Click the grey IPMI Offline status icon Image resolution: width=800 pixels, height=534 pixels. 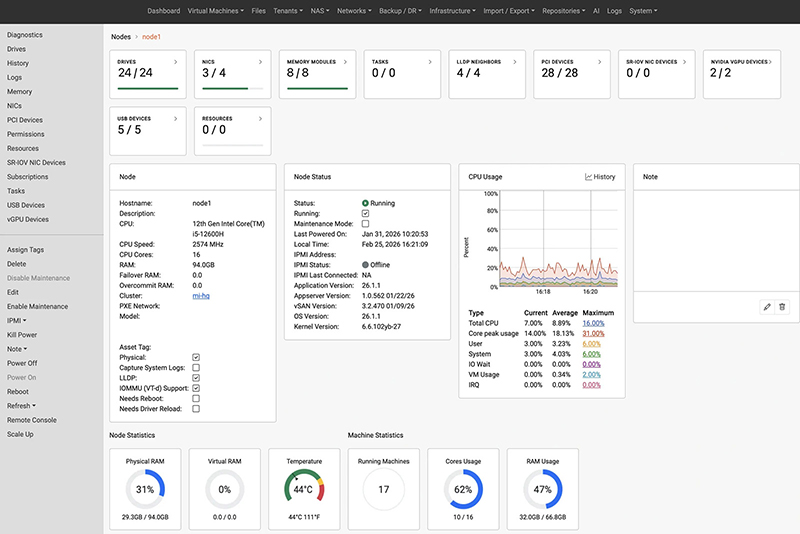[365, 265]
